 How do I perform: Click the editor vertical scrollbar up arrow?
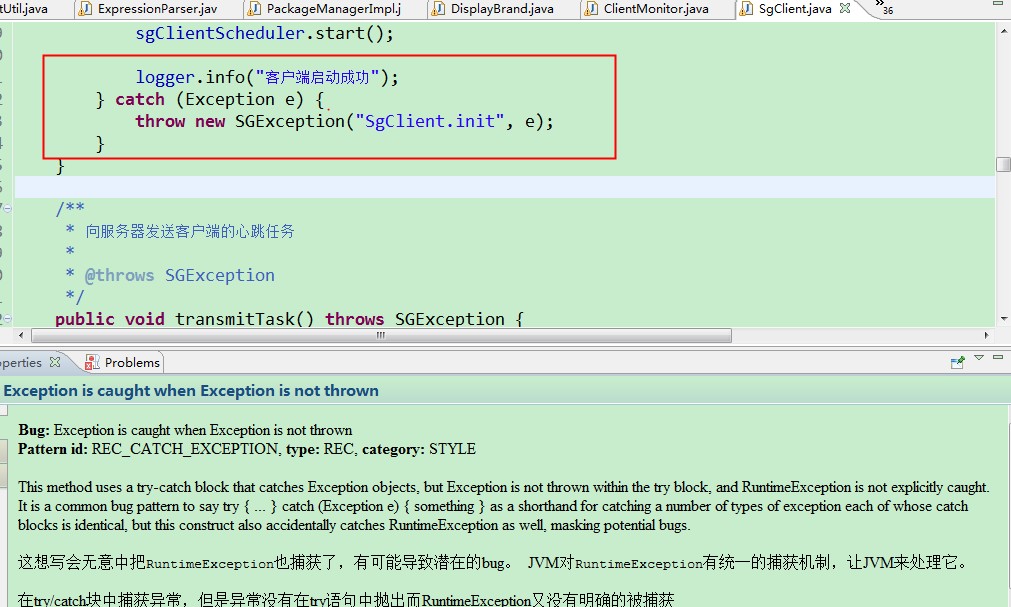click(1003, 29)
